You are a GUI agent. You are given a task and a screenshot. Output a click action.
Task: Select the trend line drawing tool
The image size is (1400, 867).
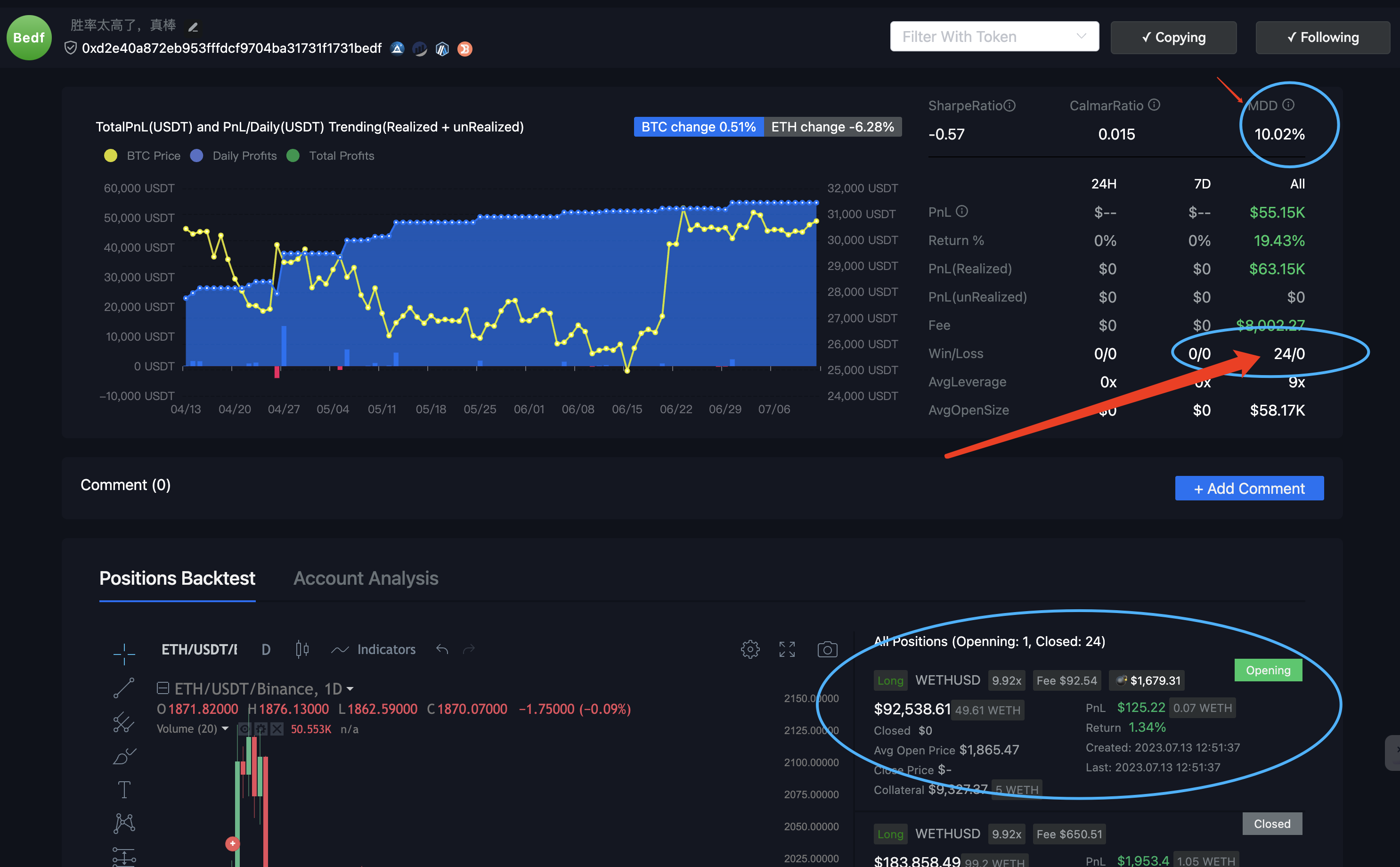(x=124, y=687)
